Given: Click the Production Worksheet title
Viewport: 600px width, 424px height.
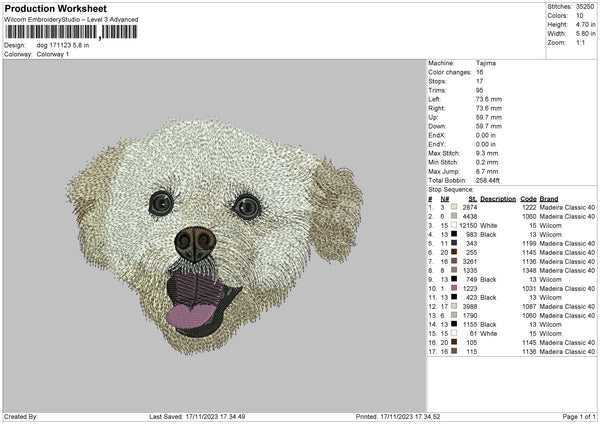Looking at the screenshot, I should [56, 9].
